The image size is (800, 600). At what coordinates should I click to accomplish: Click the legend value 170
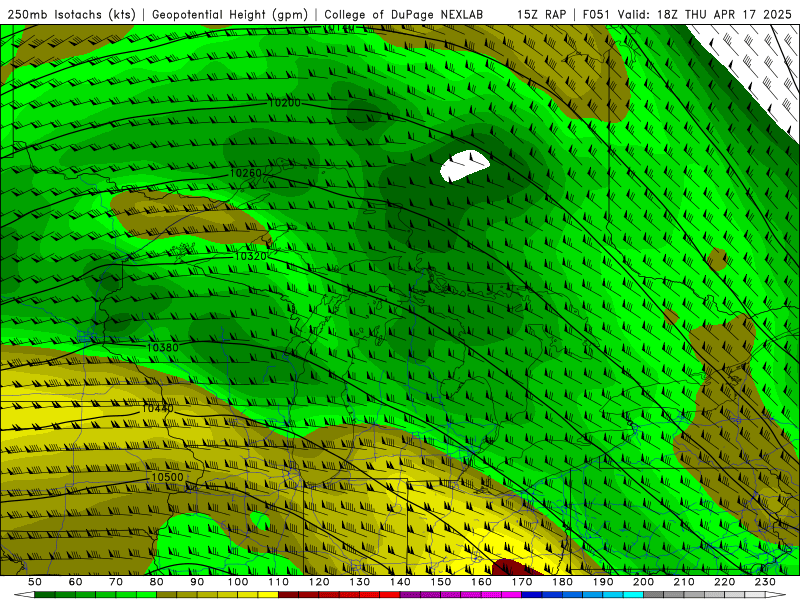point(522,582)
